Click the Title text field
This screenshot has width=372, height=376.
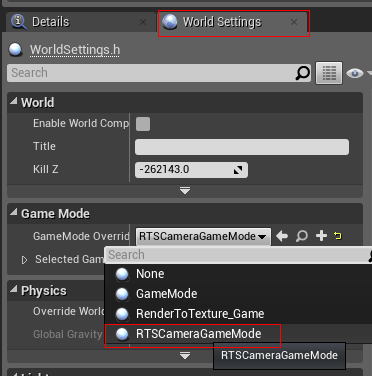pos(242,147)
